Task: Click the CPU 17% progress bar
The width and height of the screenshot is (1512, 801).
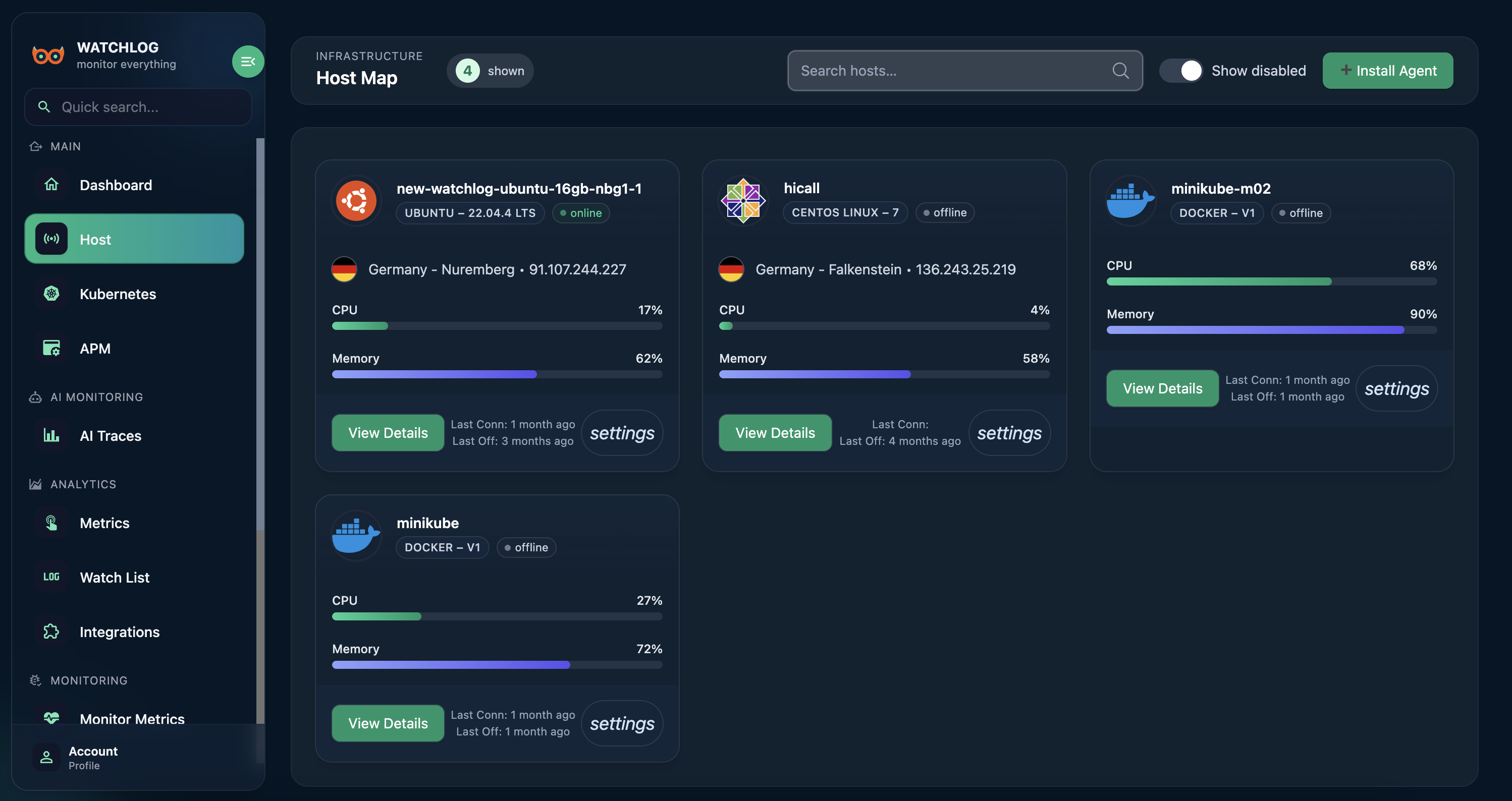Action: (497, 326)
